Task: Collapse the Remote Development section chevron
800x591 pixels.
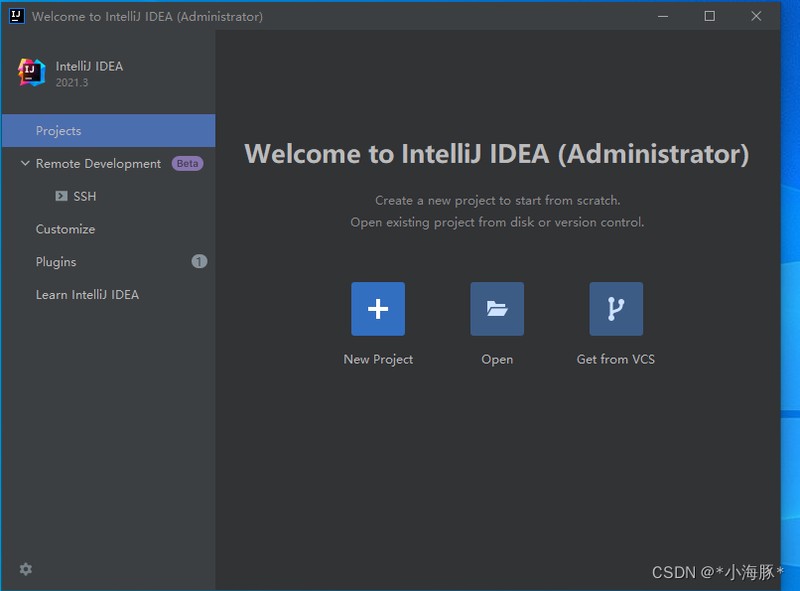Action: [x=24, y=163]
